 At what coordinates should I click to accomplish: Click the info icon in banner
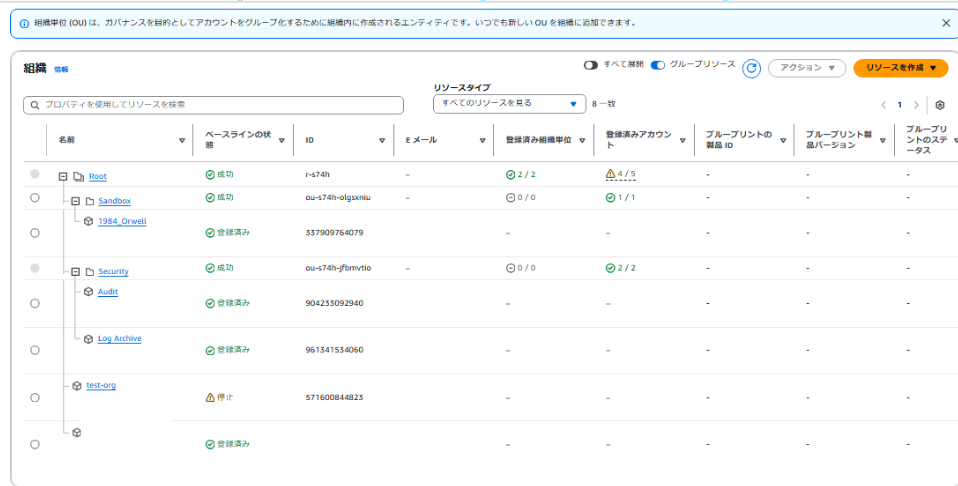tap(24, 24)
